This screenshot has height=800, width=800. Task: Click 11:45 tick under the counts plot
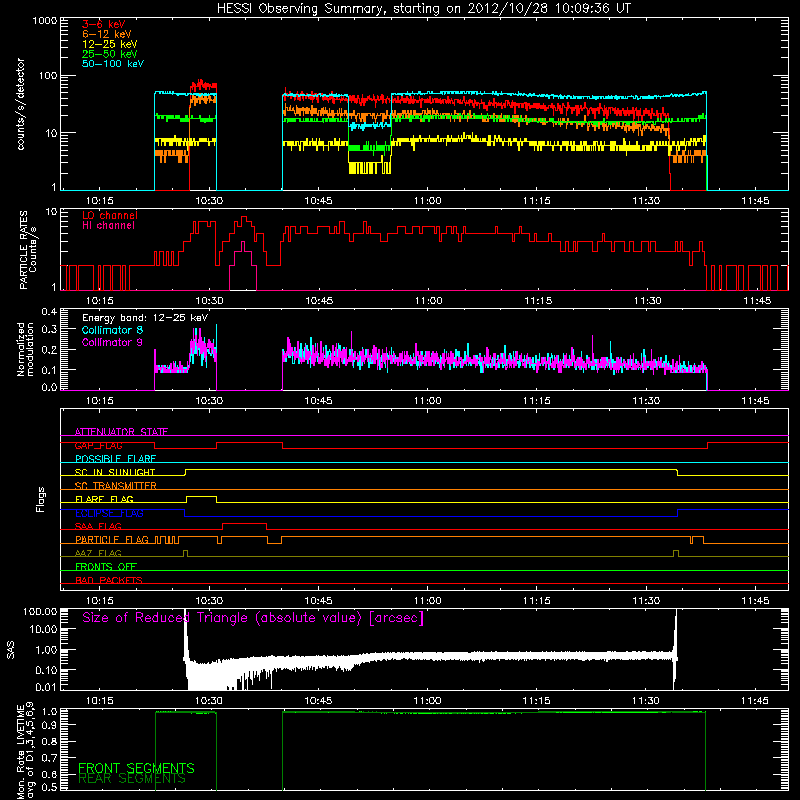point(755,201)
